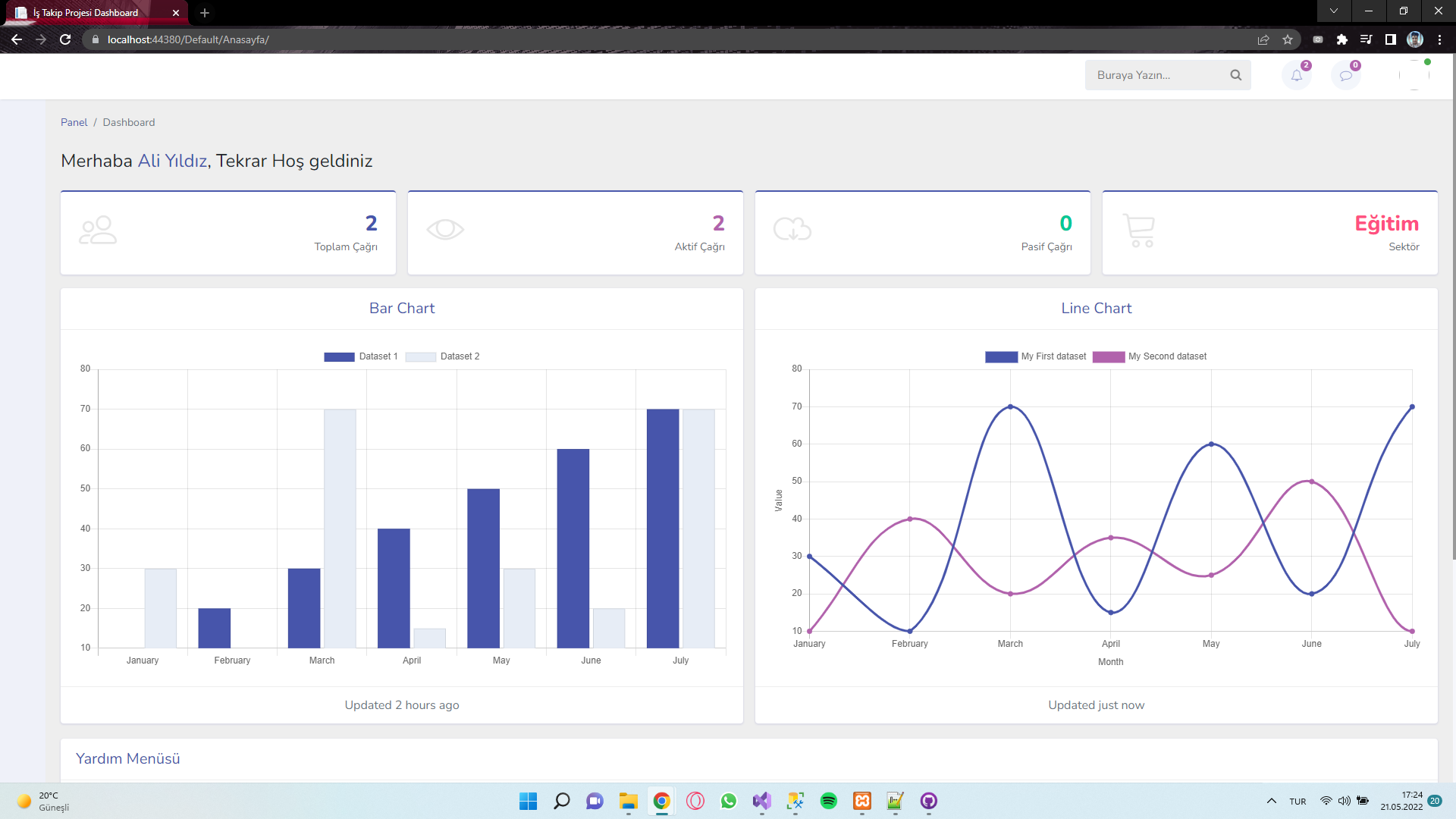Screen dimensions: 1456x819
Task: Click the shopping cart icon in Sektör card
Action: [x=1138, y=231]
